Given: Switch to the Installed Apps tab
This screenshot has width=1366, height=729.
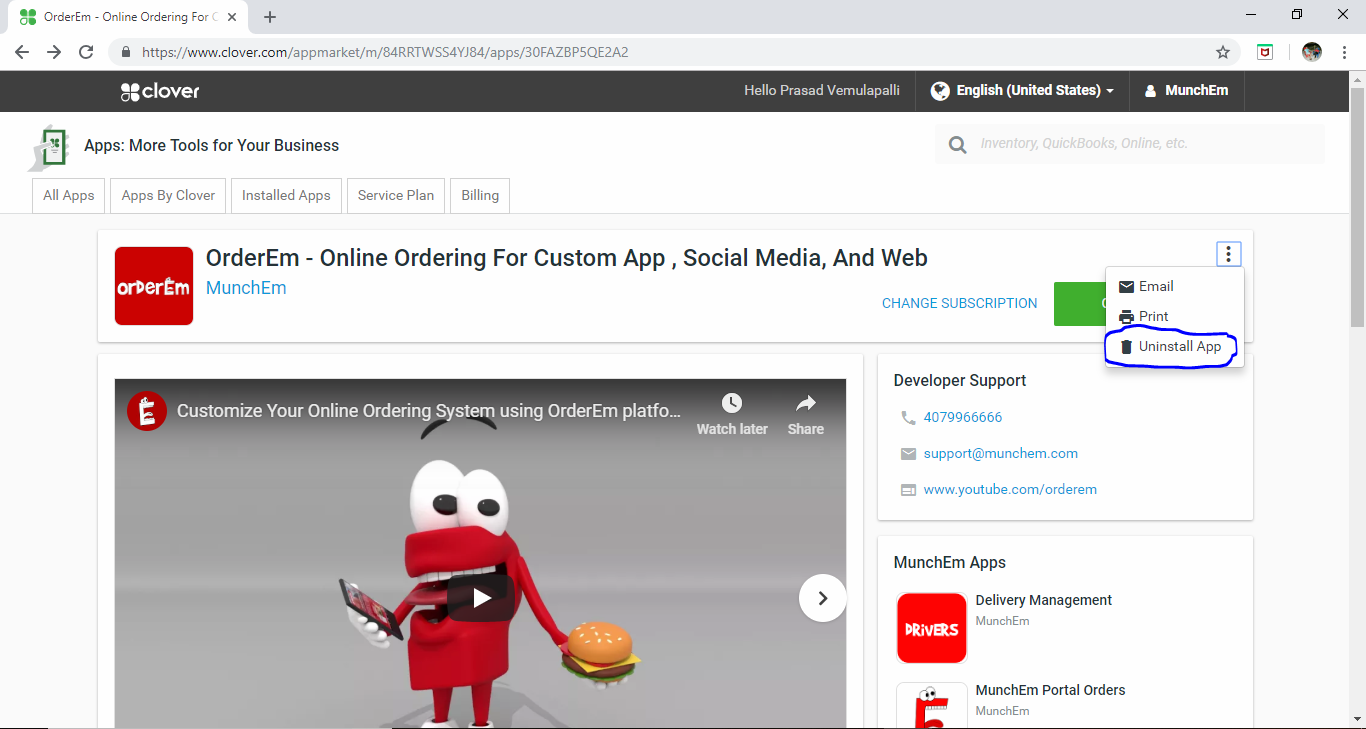Looking at the screenshot, I should point(286,195).
